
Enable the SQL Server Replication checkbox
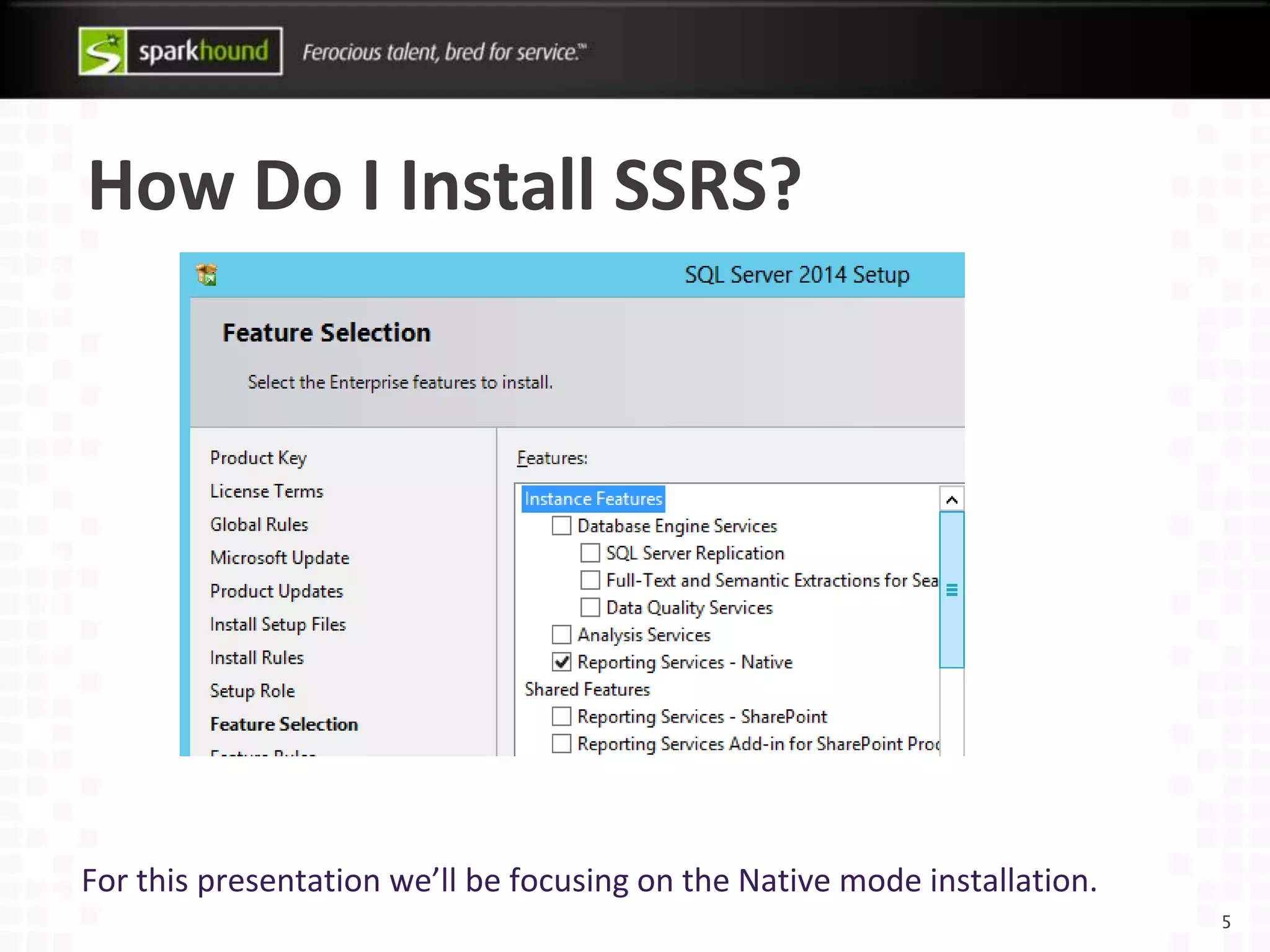pyautogui.click(x=590, y=553)
